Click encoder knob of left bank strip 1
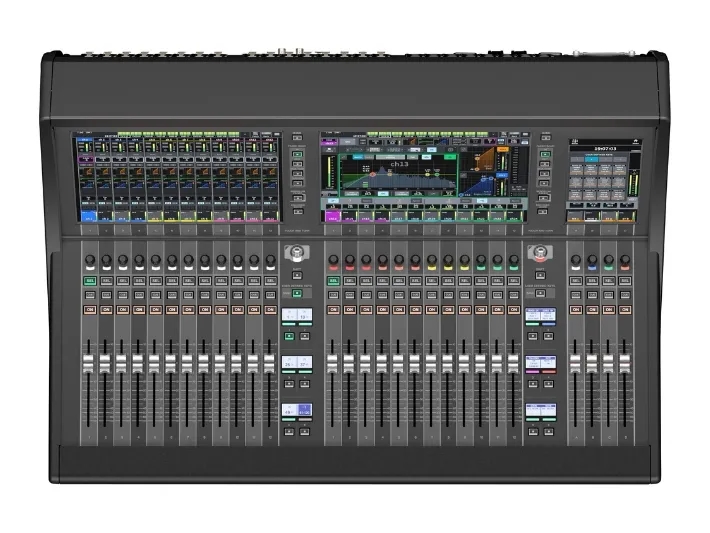Viewport: 710px width, 533px height. (90, 259)
